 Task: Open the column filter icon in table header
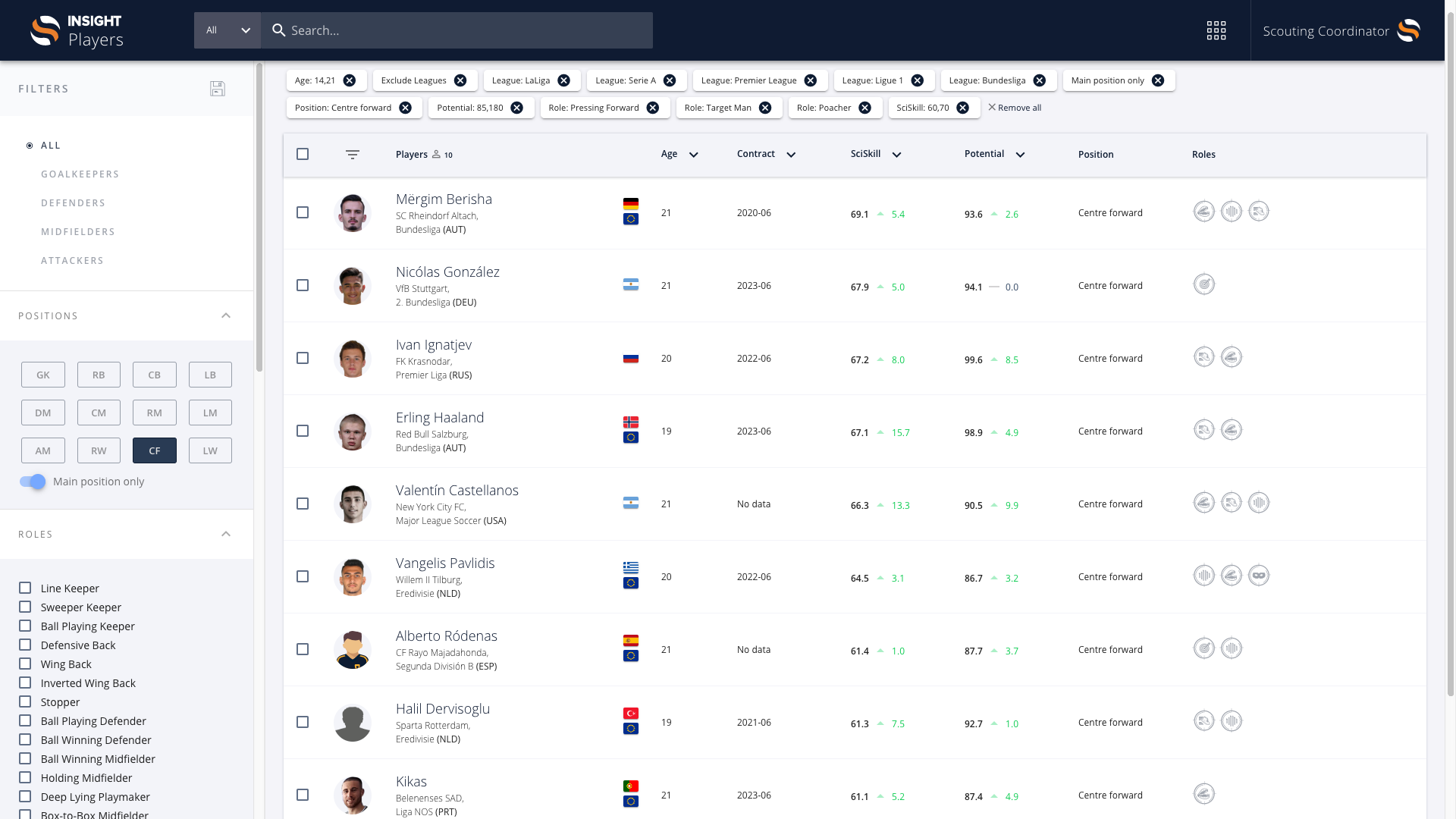point(353,155)
